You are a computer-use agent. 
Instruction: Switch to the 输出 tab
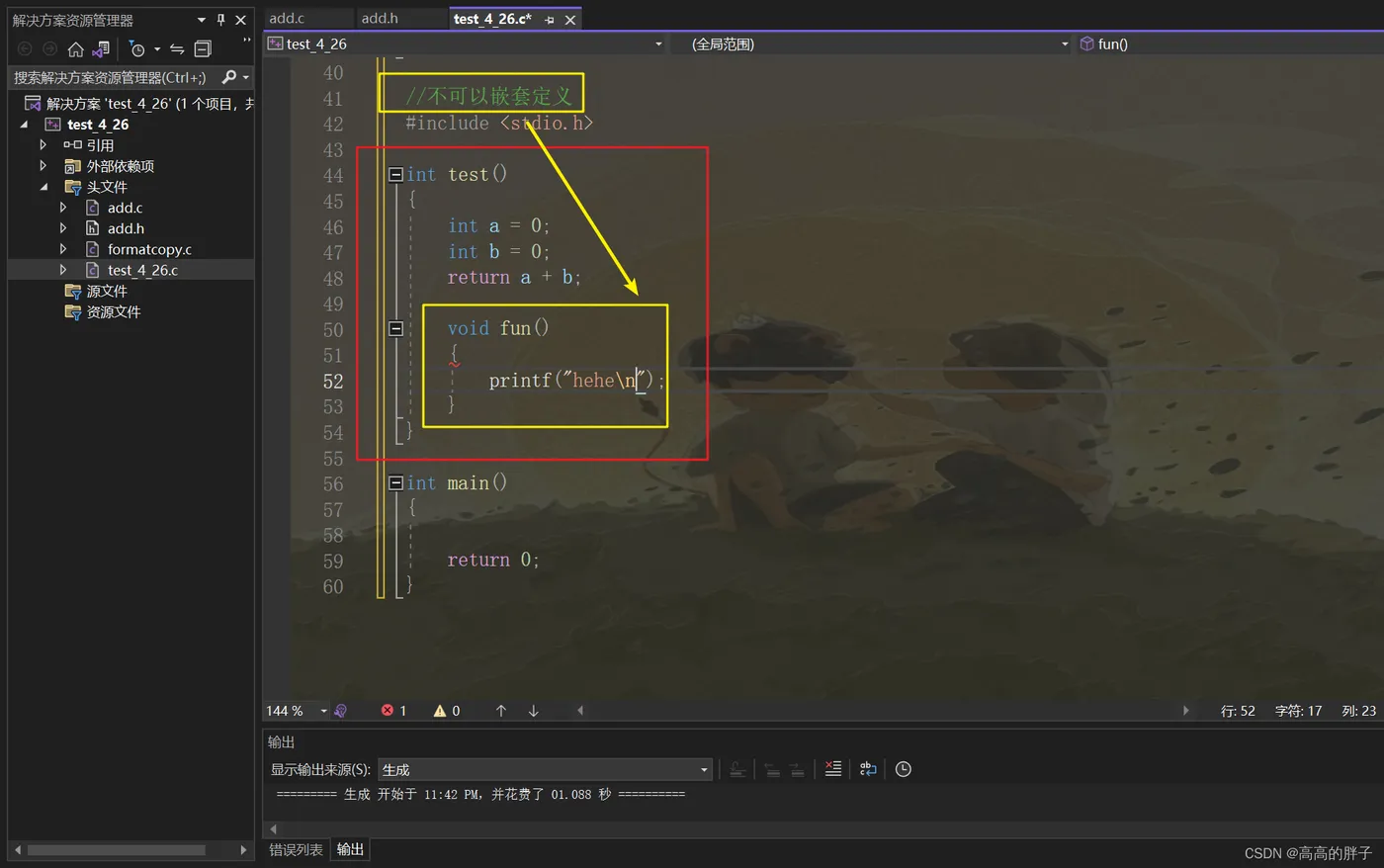[x=350, y=850]
